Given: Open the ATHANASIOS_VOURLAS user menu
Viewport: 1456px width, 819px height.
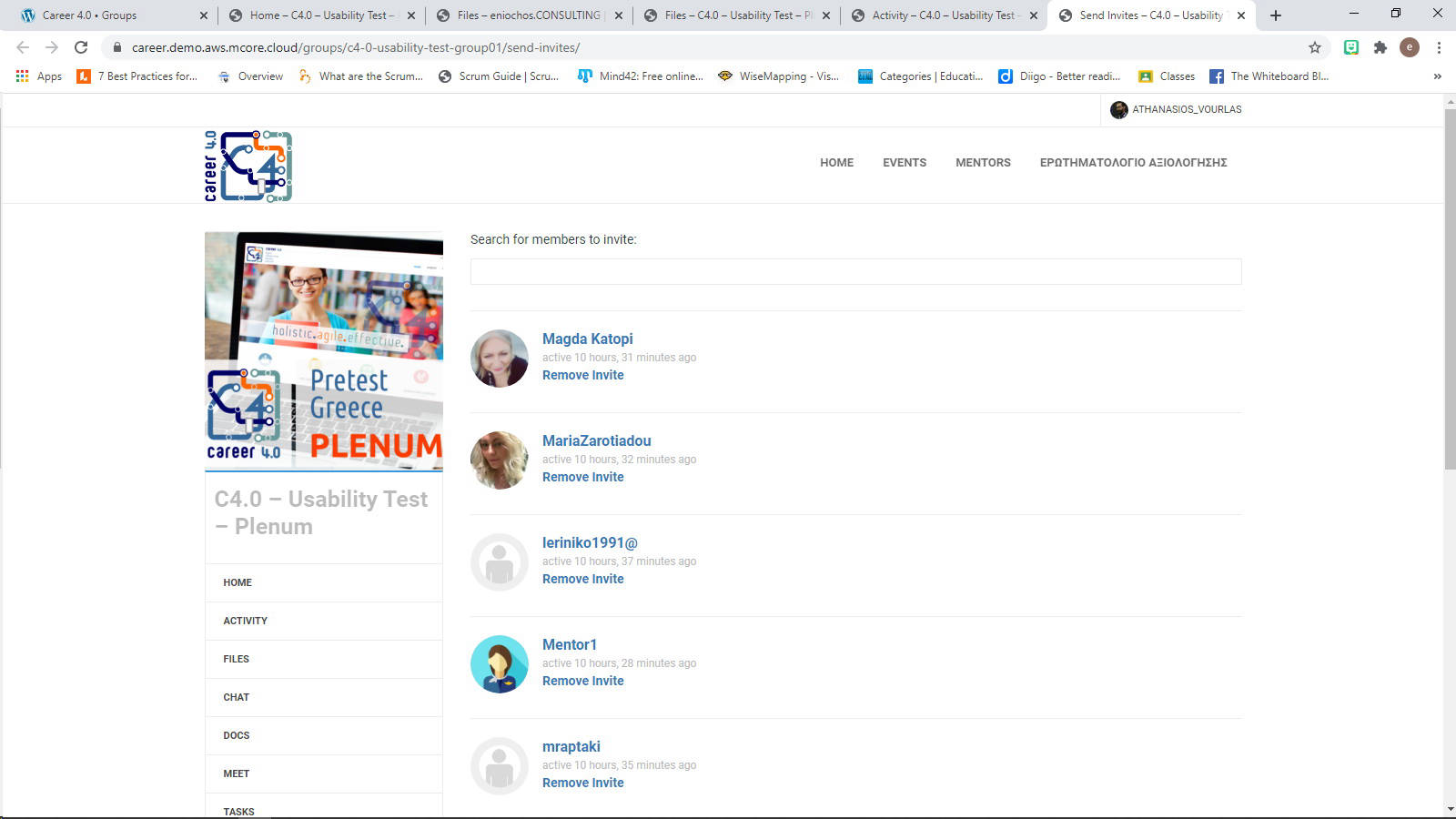Looking at the screenshot, I should (x=1176, y=109).
